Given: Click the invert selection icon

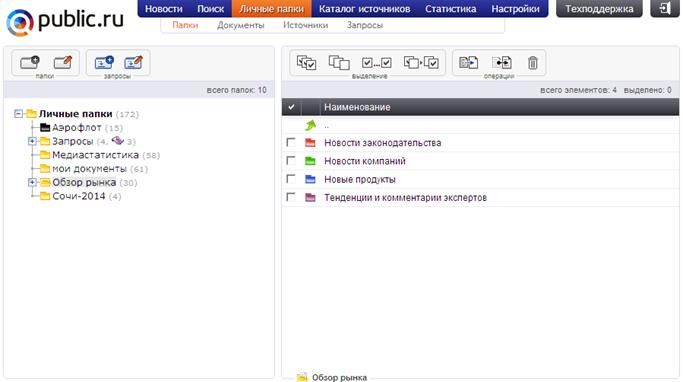Looking at the screenshot, I should click(x=421, y=63).
